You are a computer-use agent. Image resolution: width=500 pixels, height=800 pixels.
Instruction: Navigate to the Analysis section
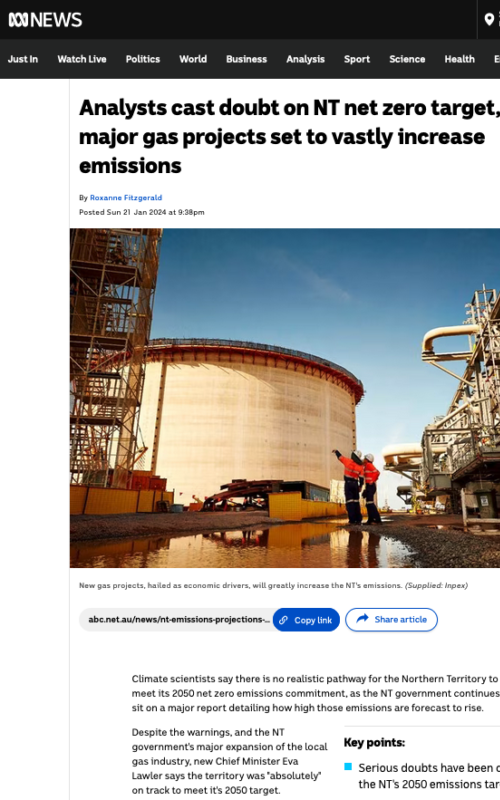tap(306, 59)
